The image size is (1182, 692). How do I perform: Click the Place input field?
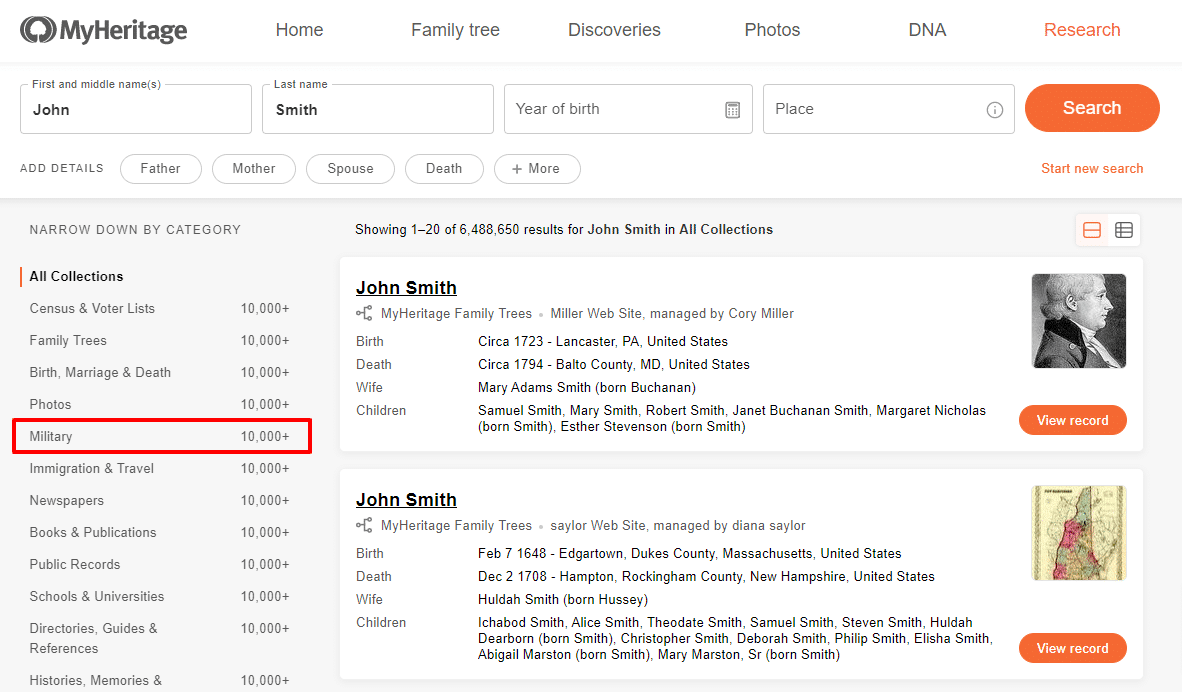(889, 109)
